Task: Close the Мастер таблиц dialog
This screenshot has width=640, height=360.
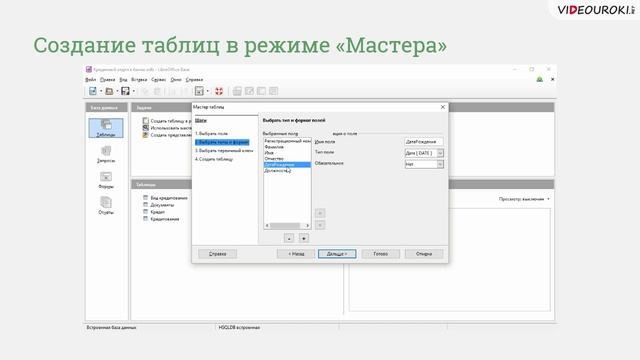Action: pos(443,107)
